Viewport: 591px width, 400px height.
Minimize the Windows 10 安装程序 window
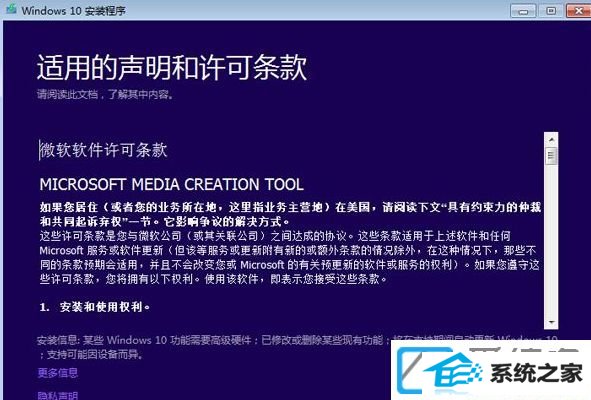coord(523,11)
